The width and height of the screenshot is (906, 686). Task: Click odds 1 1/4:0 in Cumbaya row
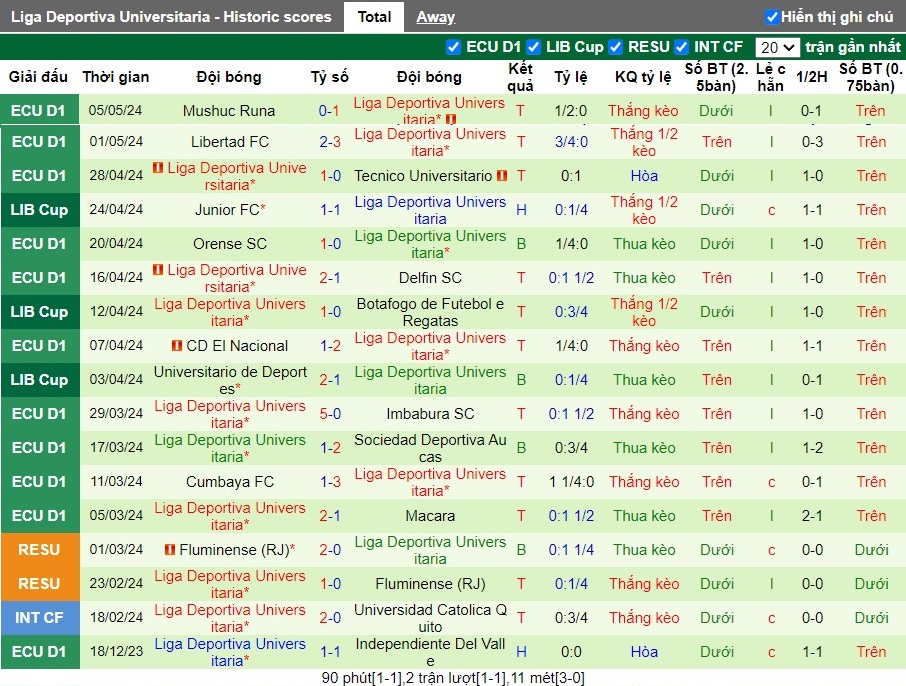(x=571, y=482)
